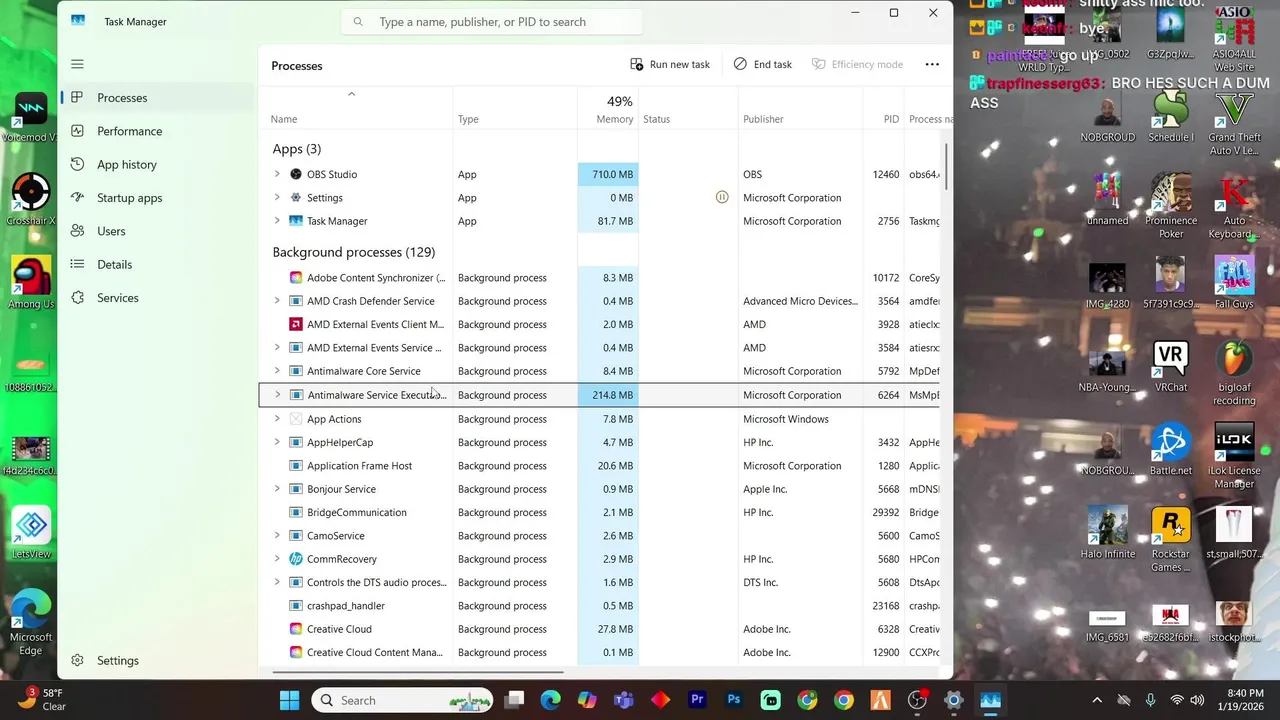Switch to the Performance tab
1280x720 pixels.
[157, 131]
